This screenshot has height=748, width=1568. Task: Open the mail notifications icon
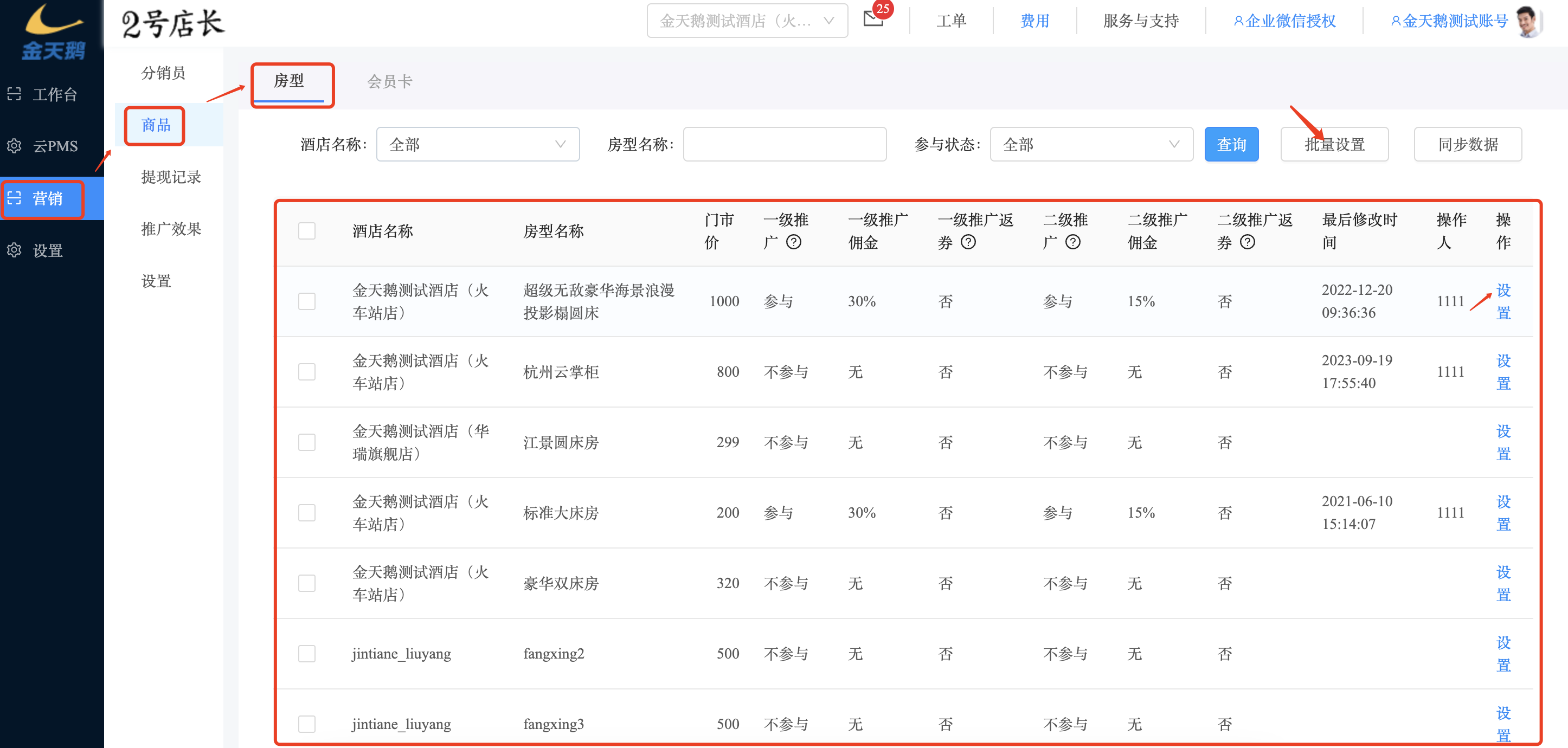(x=873, y=19)
